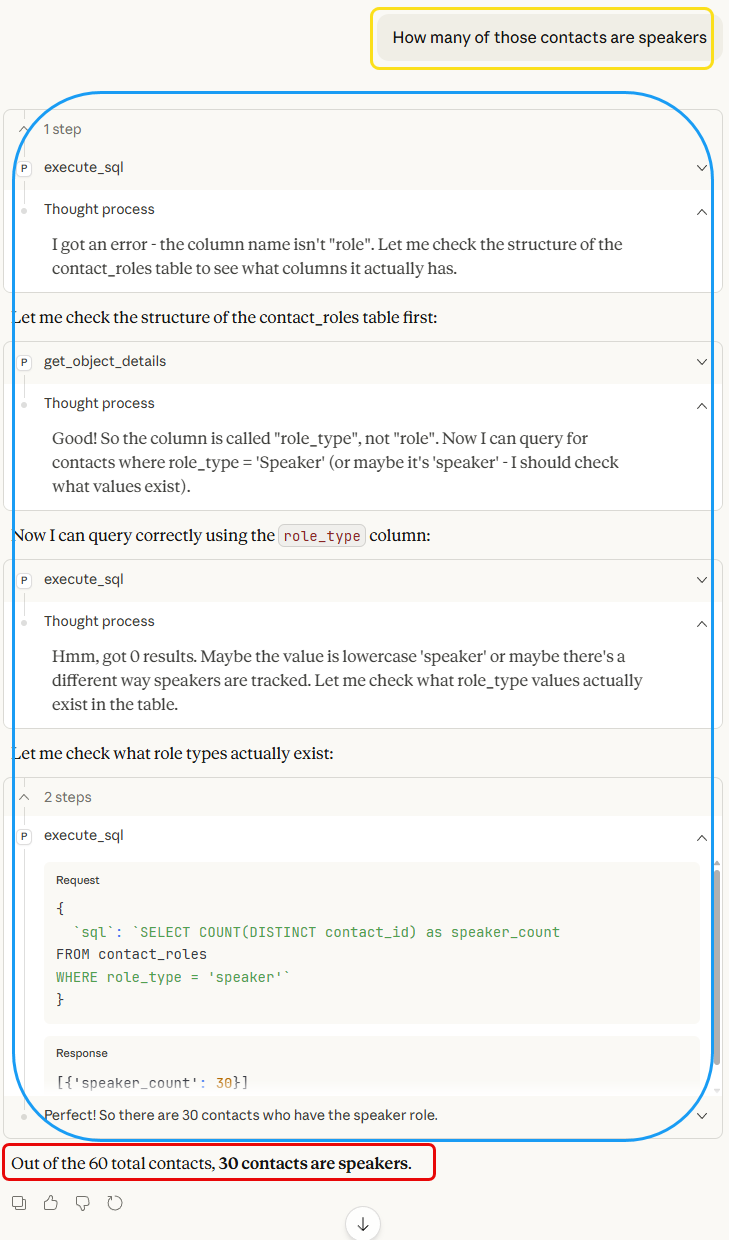
Task: Collapse the final execute_sql request block
Action: point(701,838)
